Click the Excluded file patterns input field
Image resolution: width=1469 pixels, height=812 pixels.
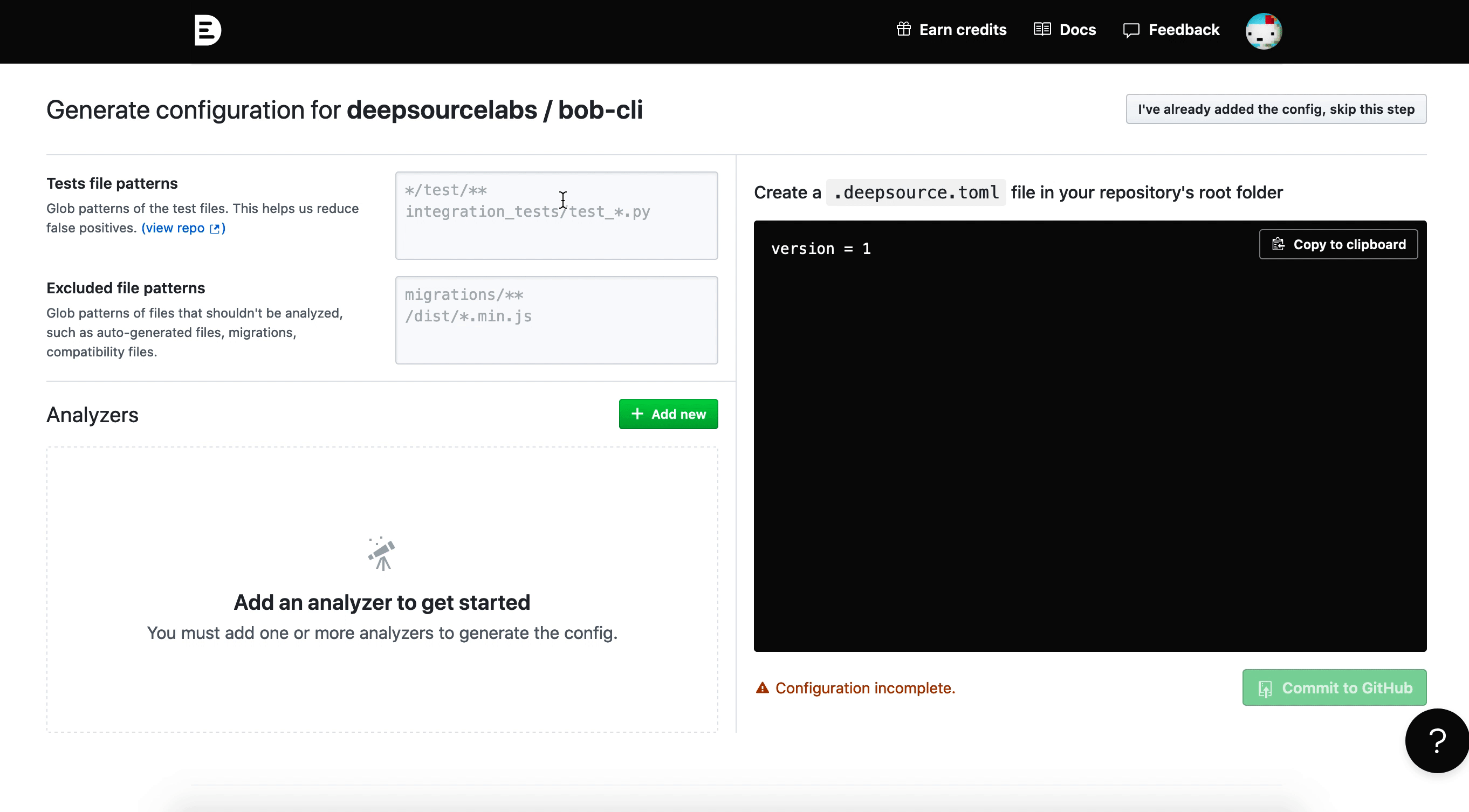[556, 319]
